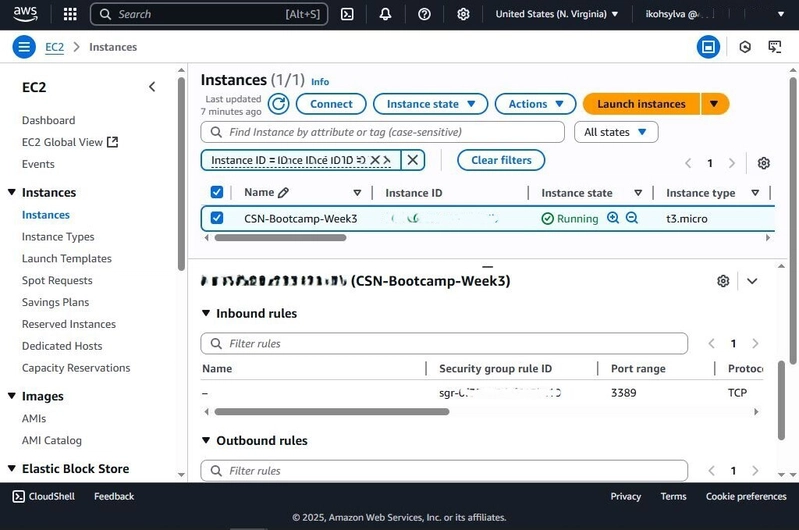
Task: Go to next page of instances
Action: click(732, 163)
